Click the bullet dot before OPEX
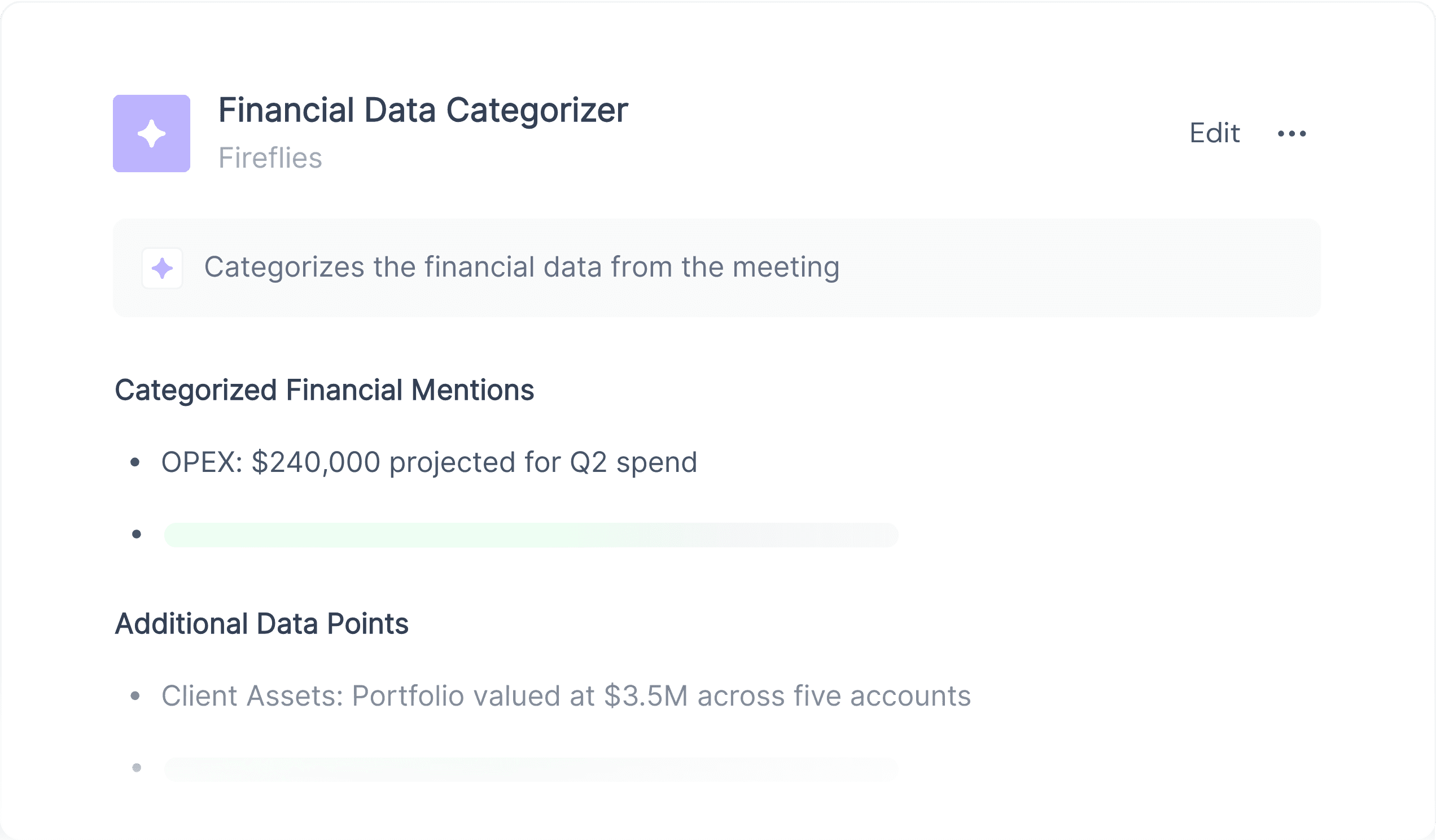 coord(135,462)
